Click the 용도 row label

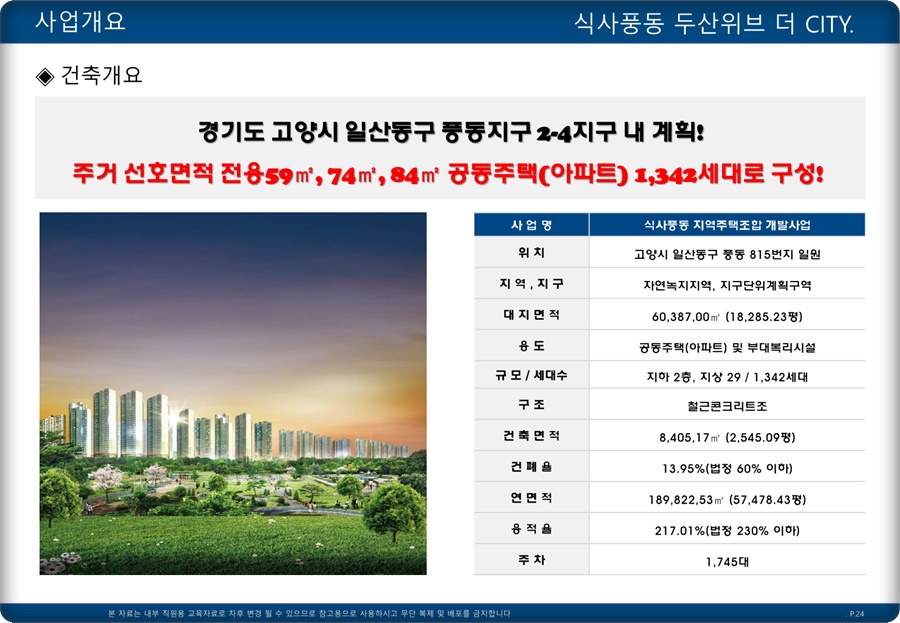(x=532, y=346)
